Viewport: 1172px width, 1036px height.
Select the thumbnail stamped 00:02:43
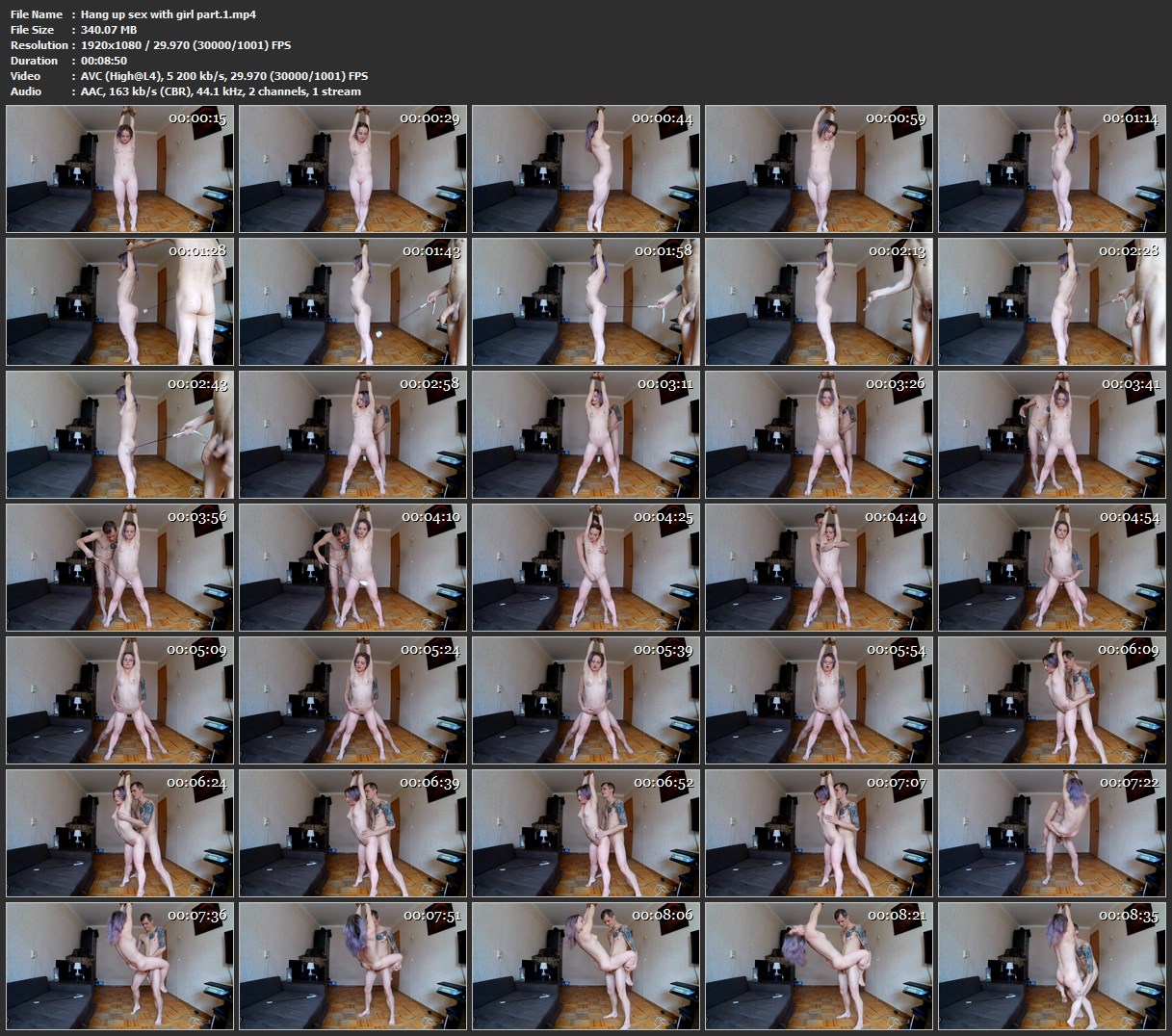click(119, 434)
